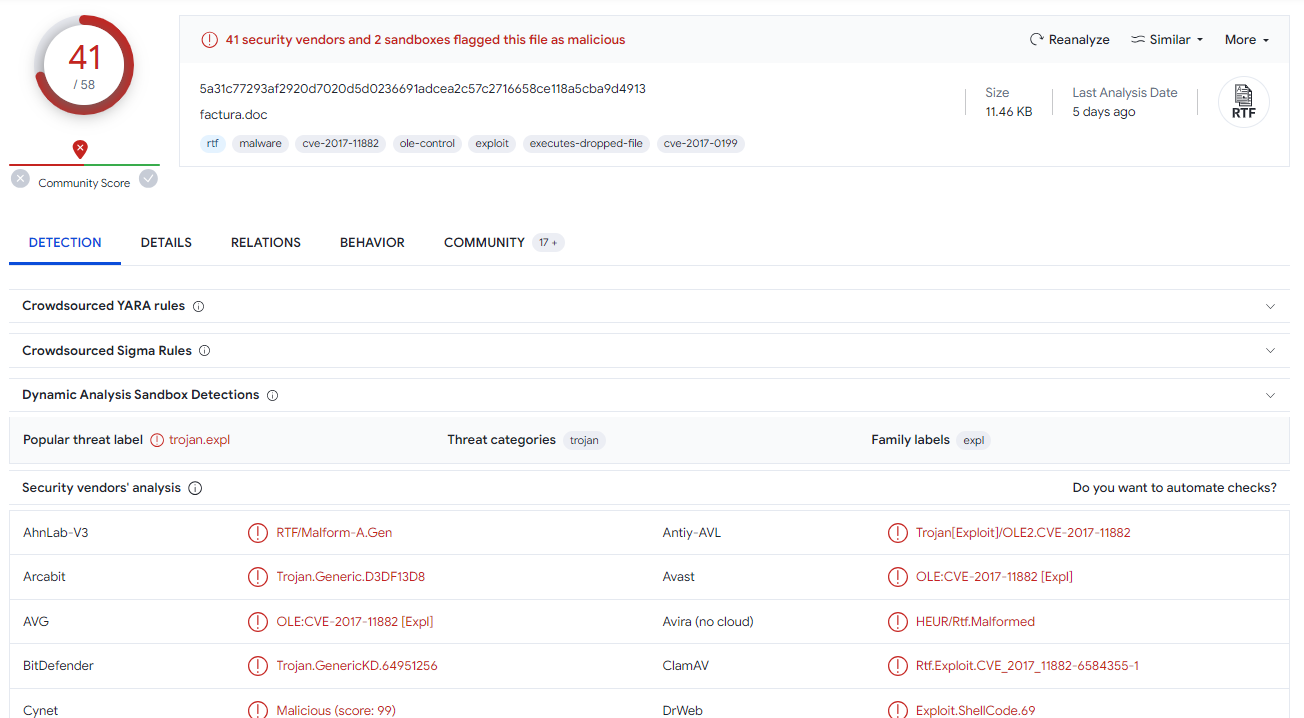Click the Avira detection alert icon
Screen dimensions: 1304x718
point(898,622)
